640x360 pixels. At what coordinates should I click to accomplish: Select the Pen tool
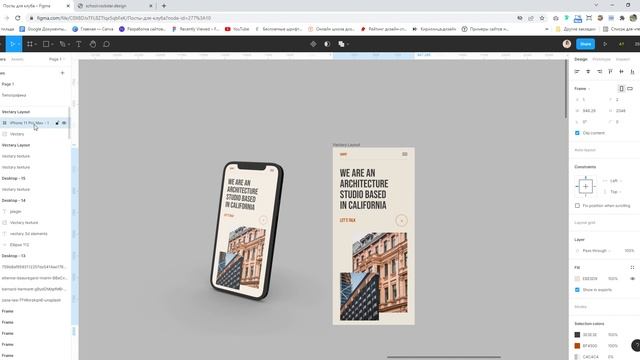(x=62, y=44)
